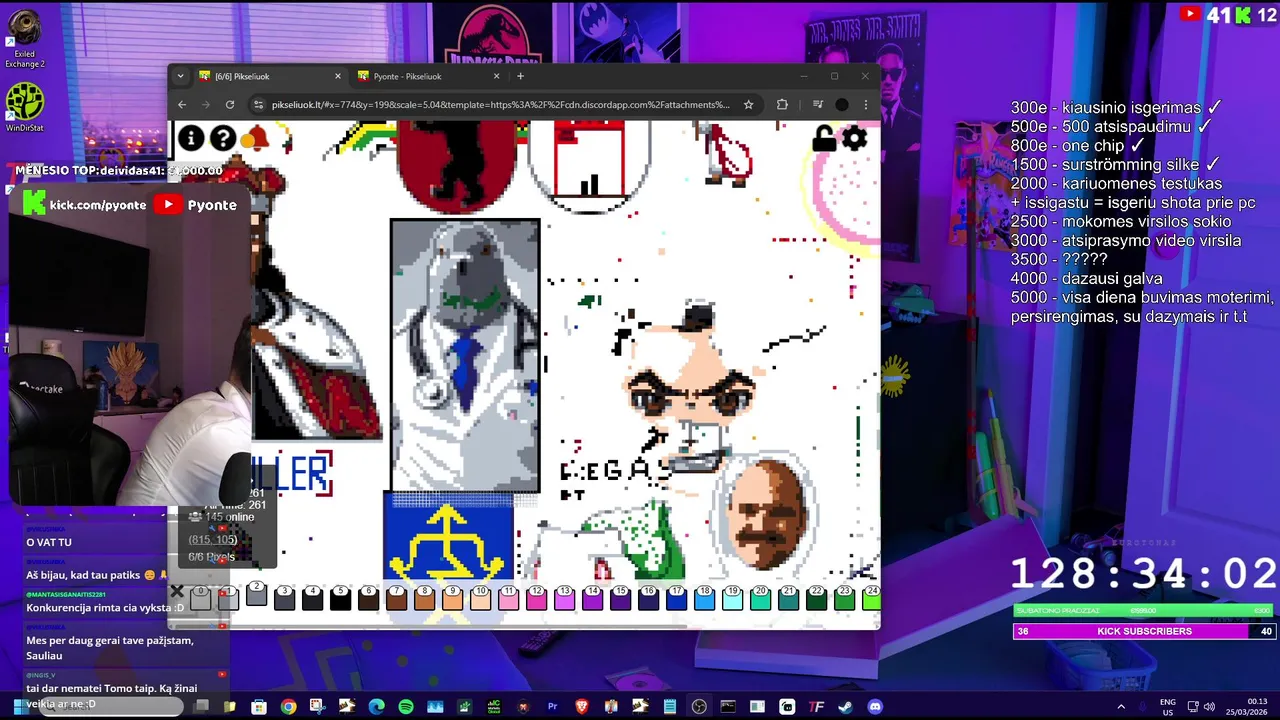Image resolution: width=1280 pixels, height=720 pixels.
Task: Click the pigeon doctor pixel artwork
Action: coord(465,355)
